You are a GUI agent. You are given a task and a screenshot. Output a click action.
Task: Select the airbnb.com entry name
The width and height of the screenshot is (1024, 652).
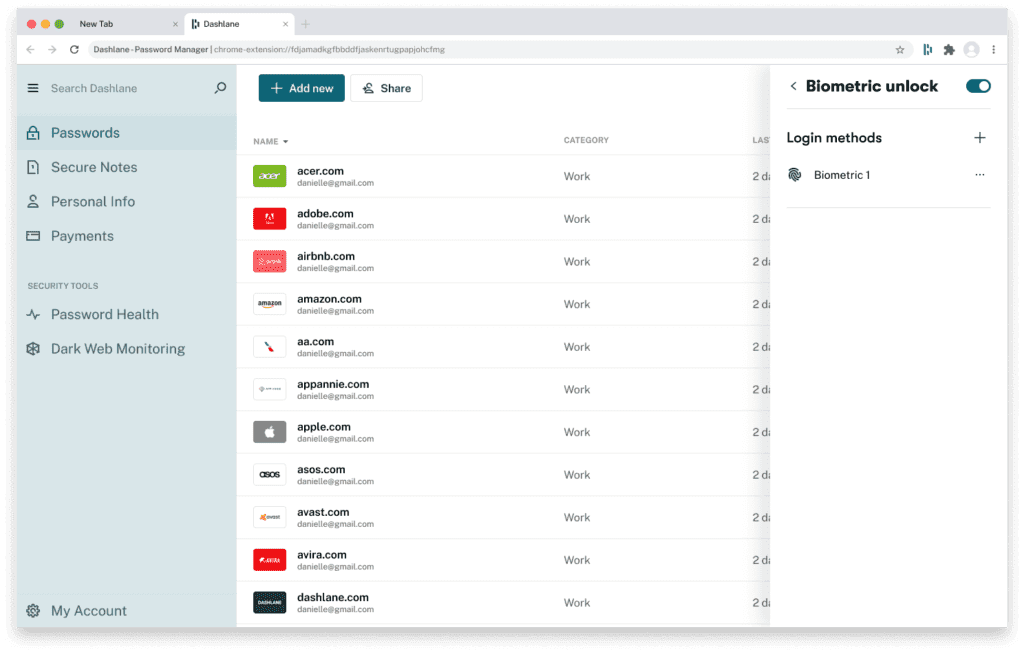pos(326,256)
